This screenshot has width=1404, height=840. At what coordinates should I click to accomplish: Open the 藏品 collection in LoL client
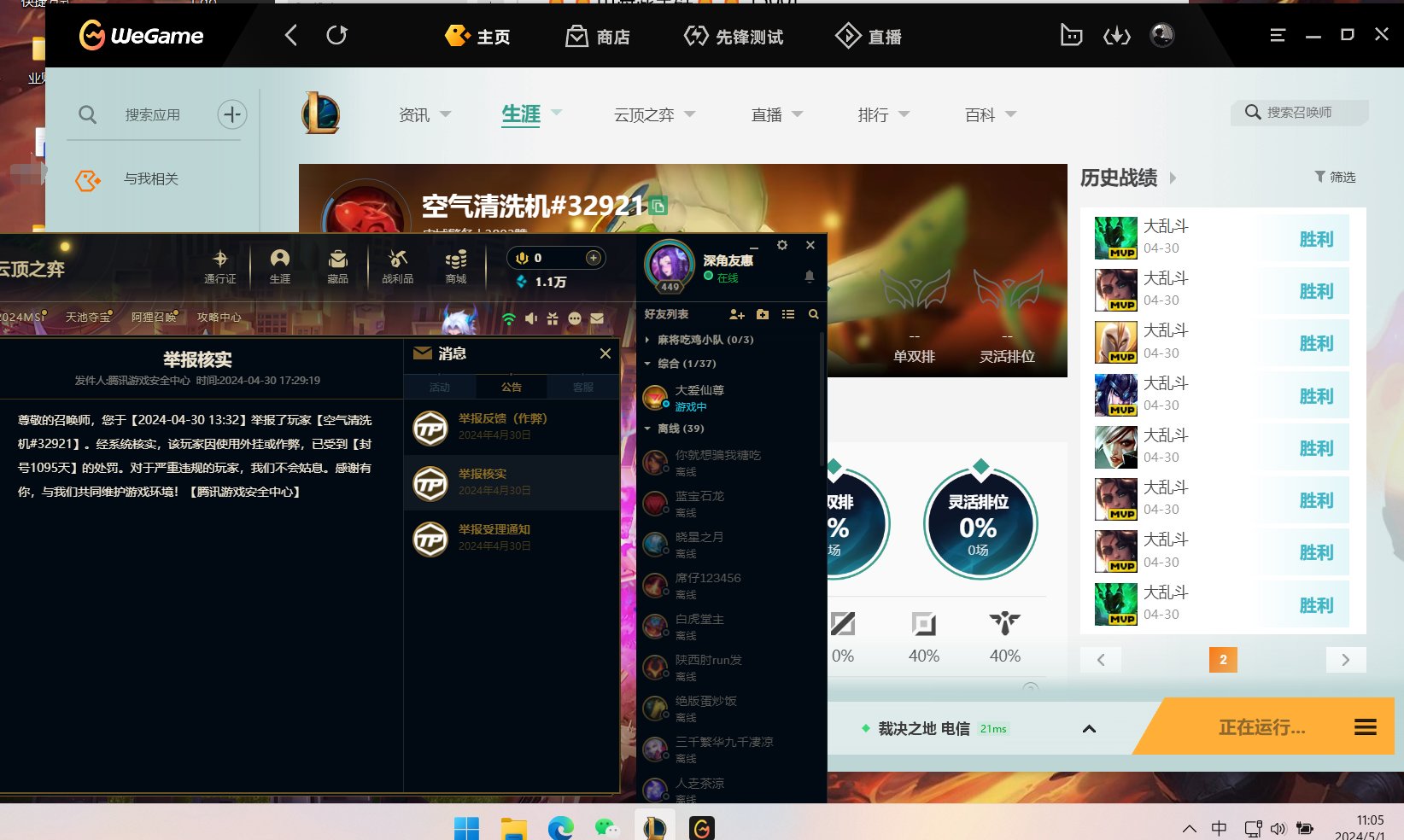tap(338, 266)
